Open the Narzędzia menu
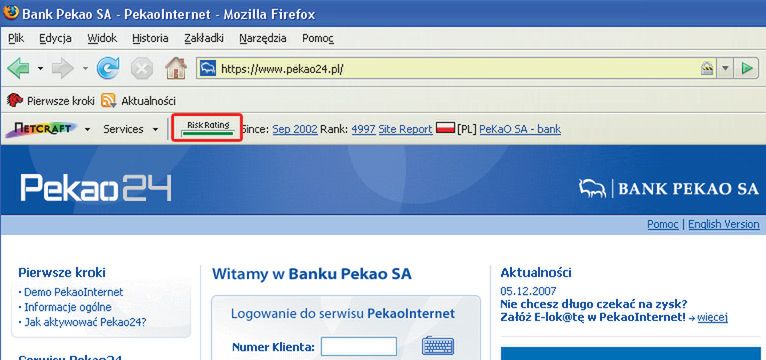The image size is (766, 360). 263,38
